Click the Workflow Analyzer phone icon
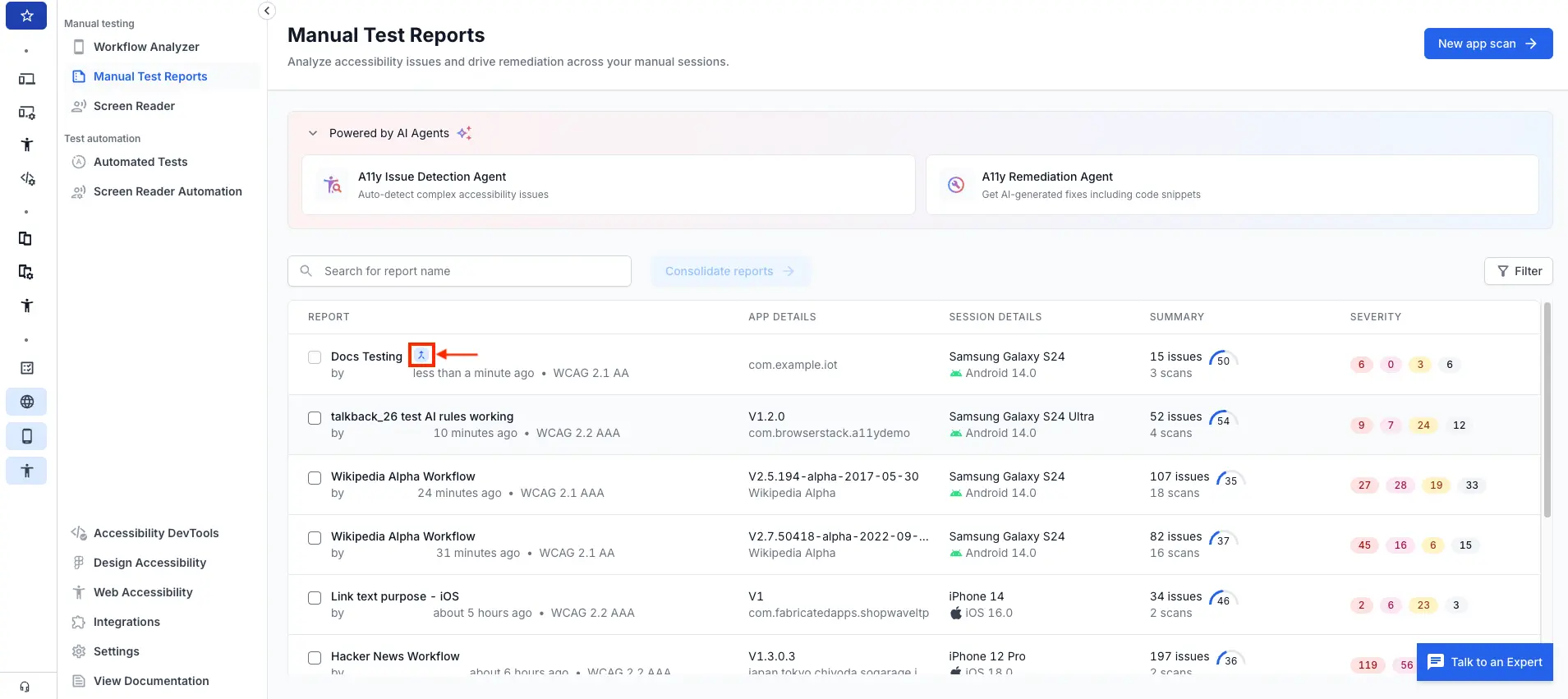The height and width of the screenshot is (699, 1568). (x=79, y=47)
